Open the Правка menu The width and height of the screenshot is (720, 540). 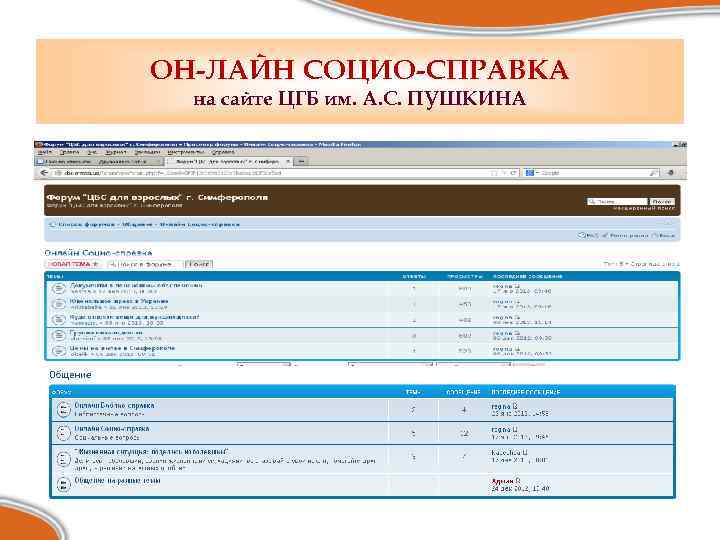pyautogui.click(x=69, y=152)
